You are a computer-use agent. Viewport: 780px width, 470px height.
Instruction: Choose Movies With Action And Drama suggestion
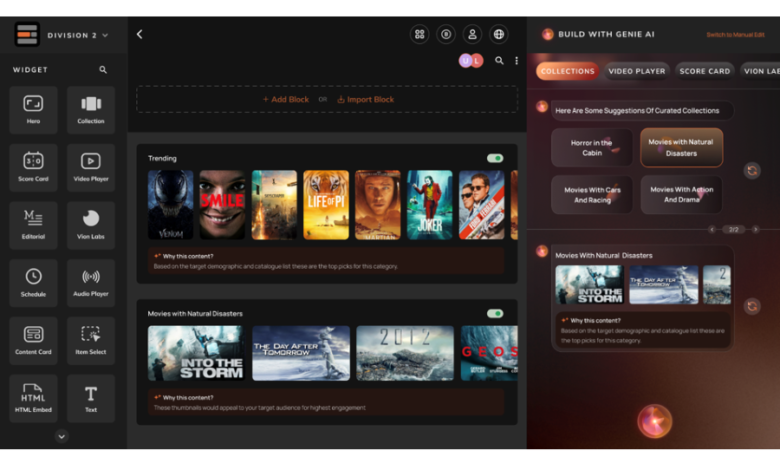(x=682, y=195)
